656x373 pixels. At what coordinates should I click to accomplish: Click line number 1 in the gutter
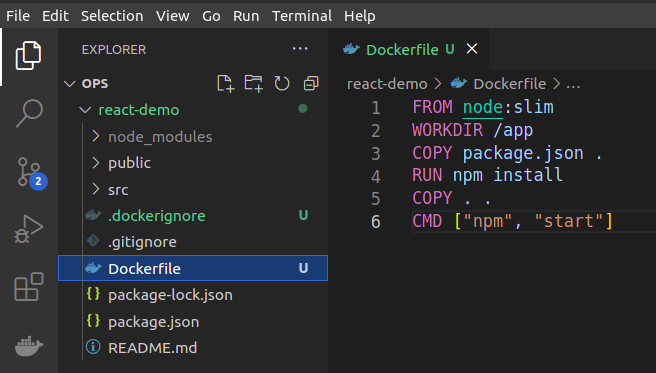376,108
